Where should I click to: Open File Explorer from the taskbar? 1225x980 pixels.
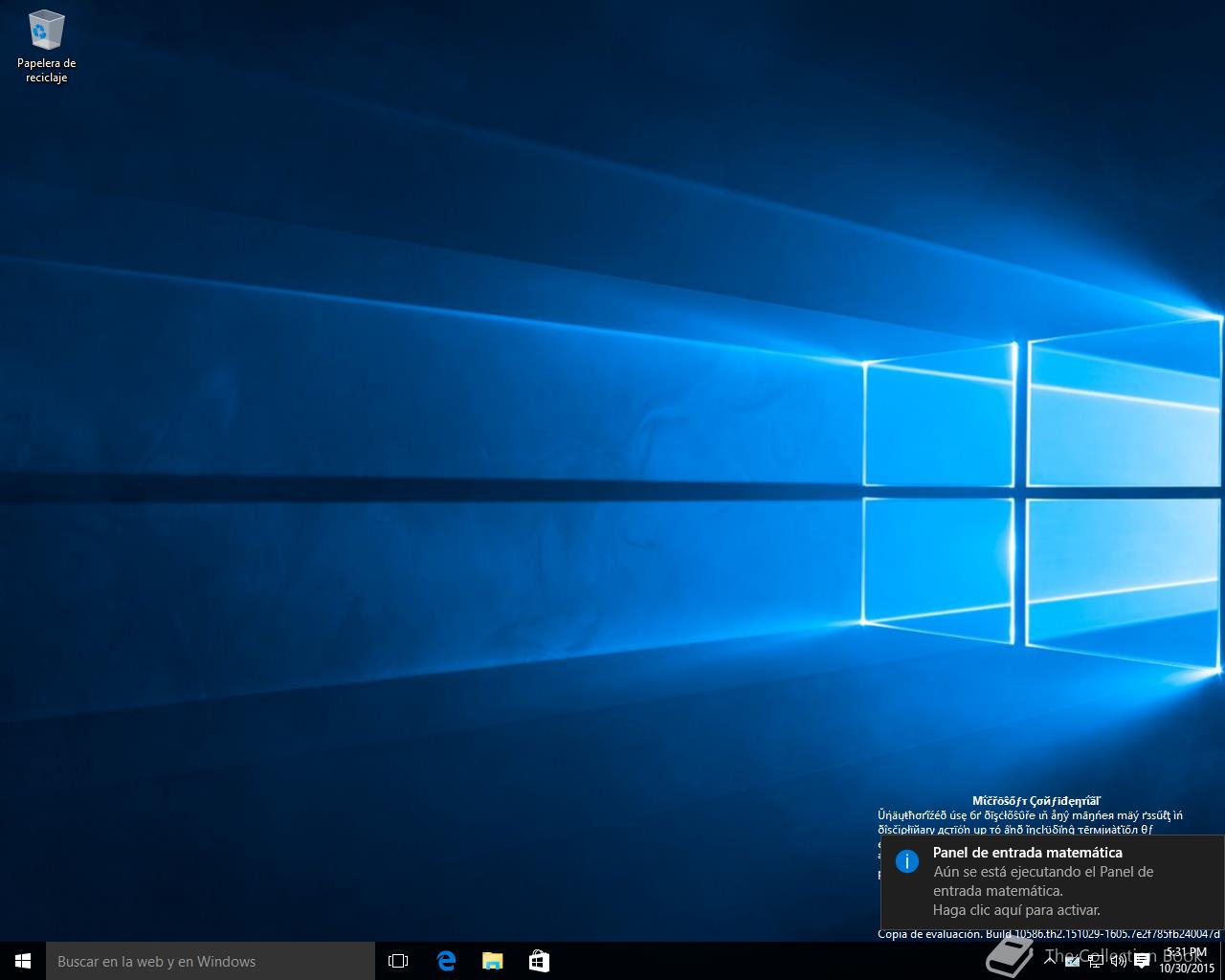pyautogui.click(x=492, y=961)
